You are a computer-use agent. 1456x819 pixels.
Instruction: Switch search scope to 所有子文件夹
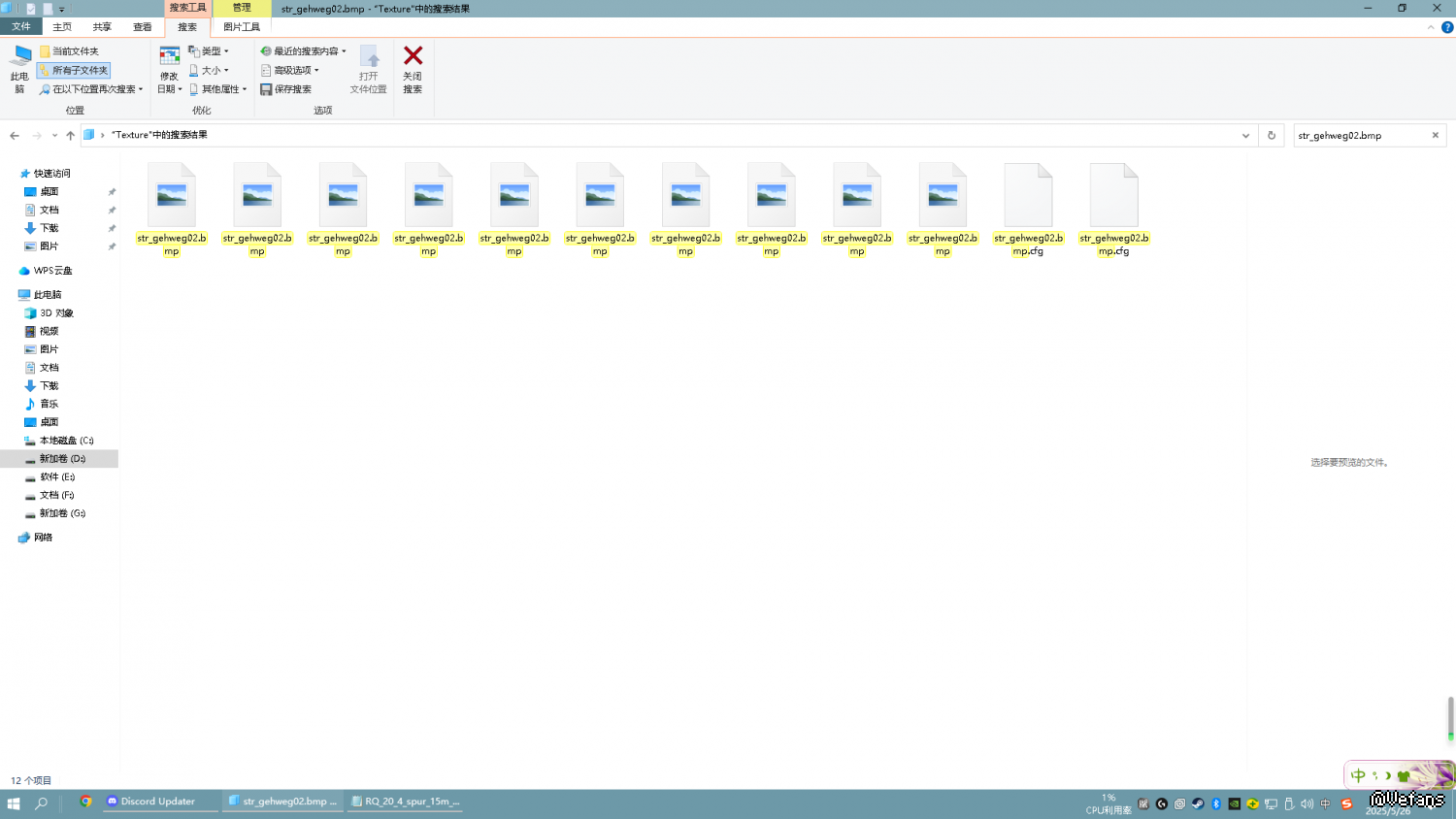(74, 71)
